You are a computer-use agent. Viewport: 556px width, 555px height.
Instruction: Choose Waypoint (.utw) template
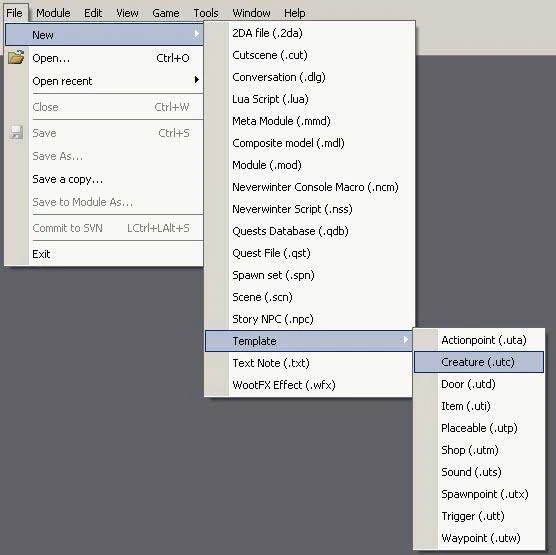coord(479,538)
